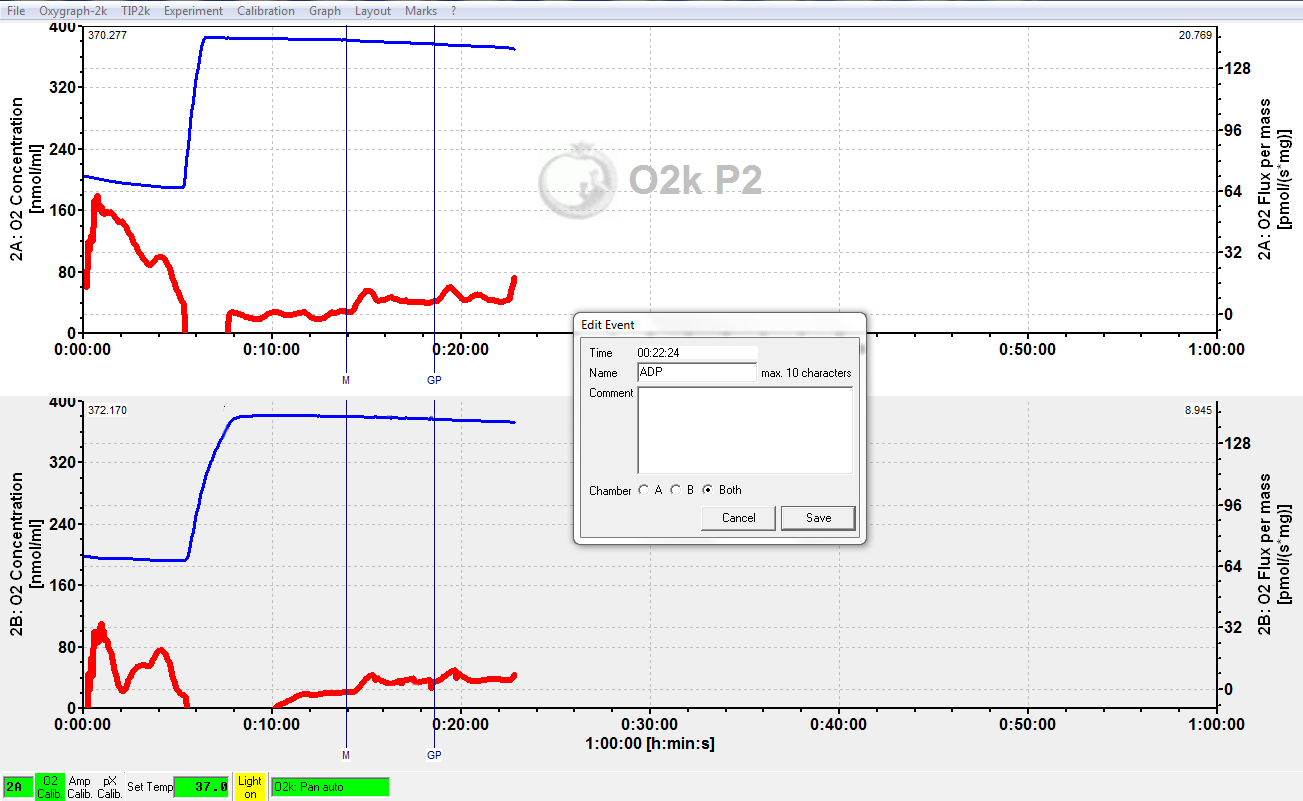Save the ADP event
The height and width of the screenshot is (801, 1303).
click(819, 518)
